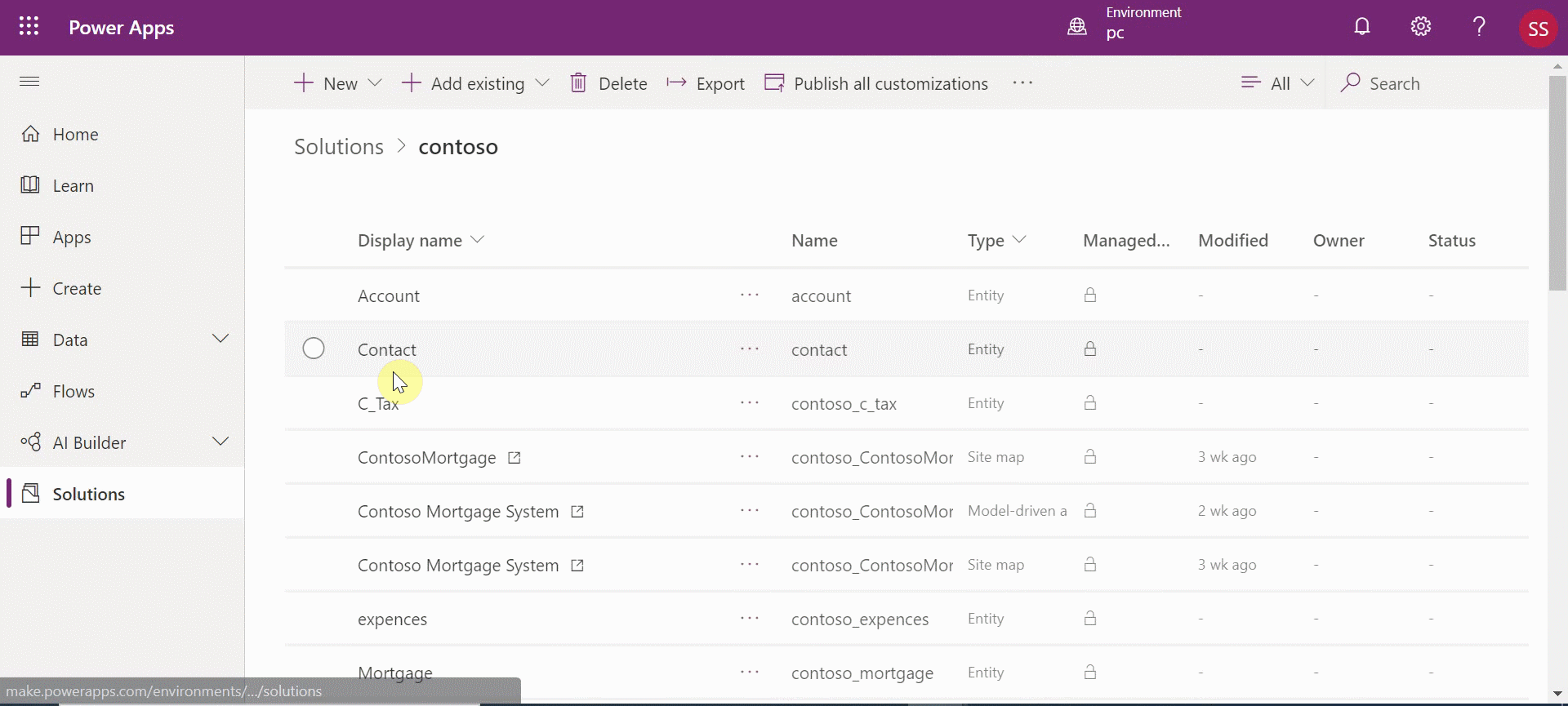Open more options for Account row
This screenshot has width=1568, height=706.
tap(750, 295)
